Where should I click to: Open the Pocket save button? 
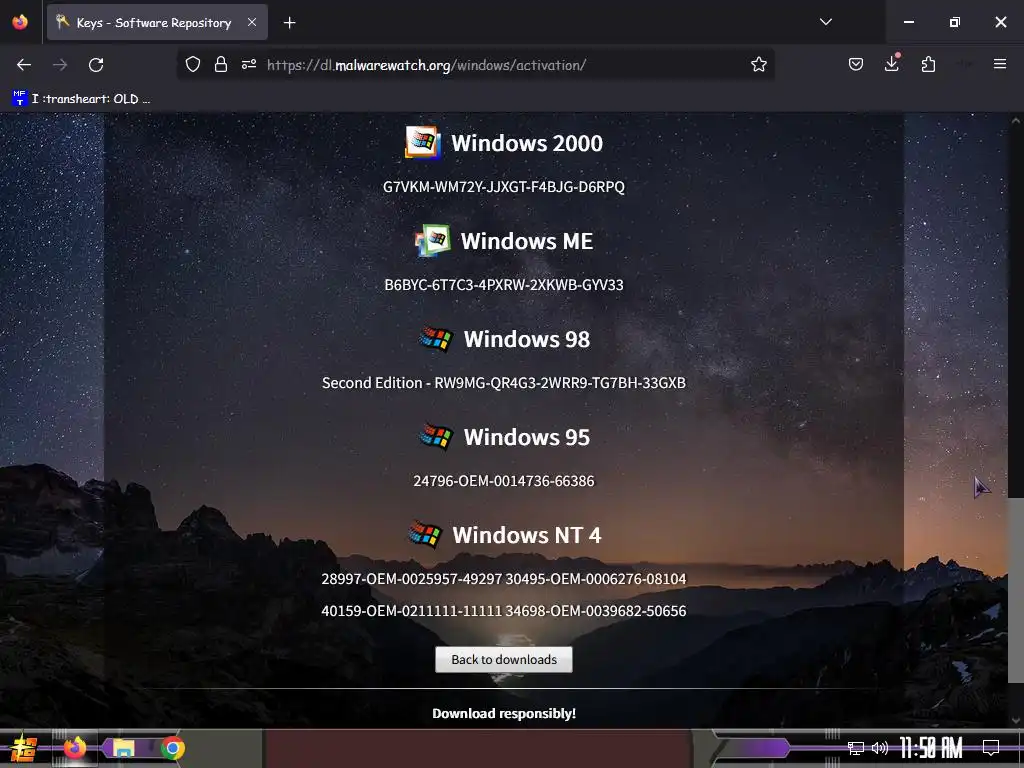856,64
